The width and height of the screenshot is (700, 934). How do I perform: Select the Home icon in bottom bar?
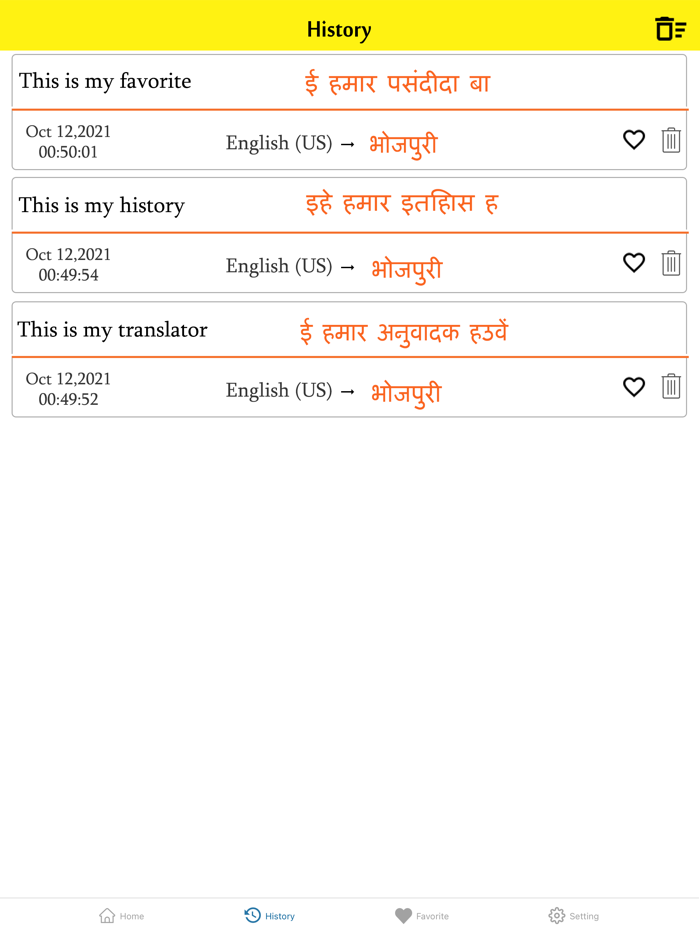click(108, 914)
